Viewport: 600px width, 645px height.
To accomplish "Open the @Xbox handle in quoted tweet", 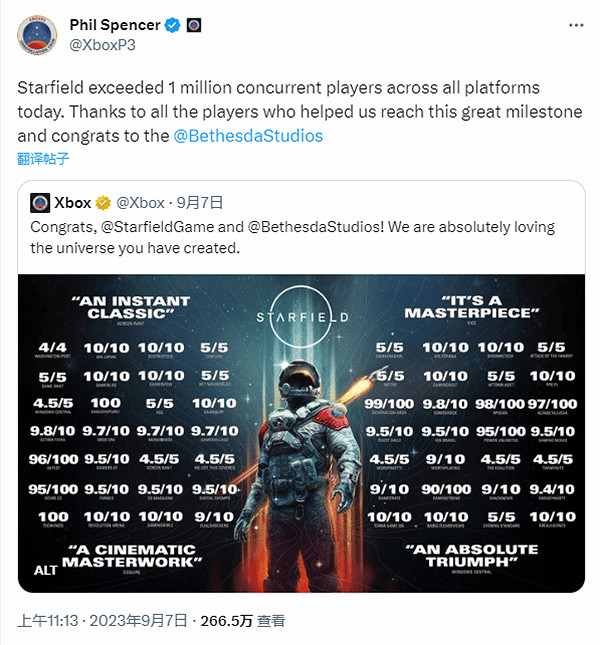I will point(143,204).
